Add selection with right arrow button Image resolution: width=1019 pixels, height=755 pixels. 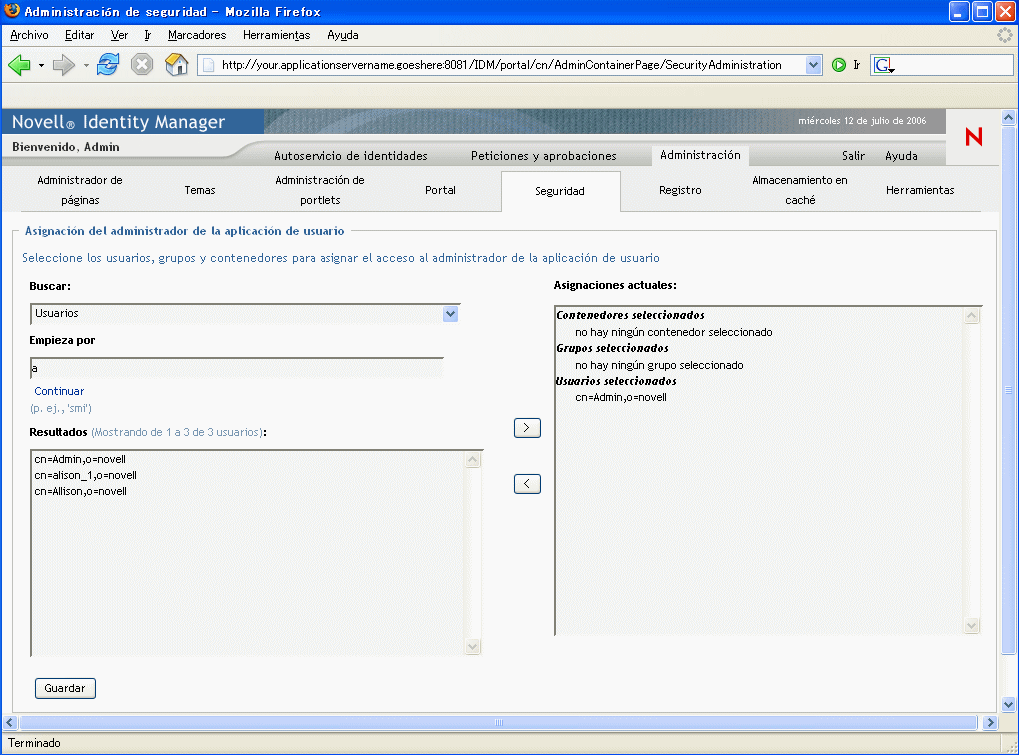[527, 428]
